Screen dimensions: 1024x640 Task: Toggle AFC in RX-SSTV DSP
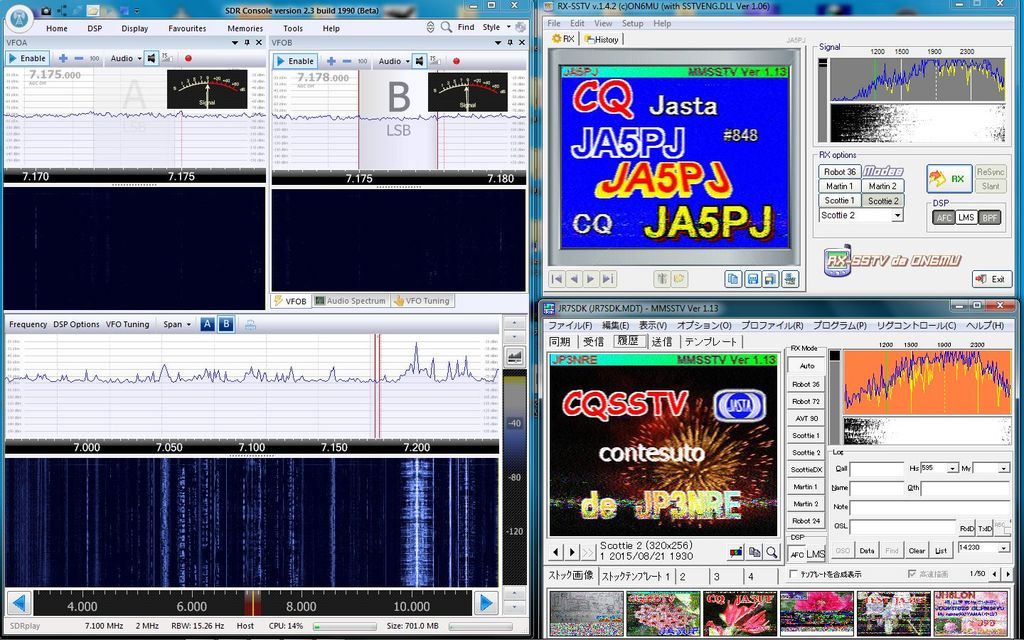tap(944, 217)
